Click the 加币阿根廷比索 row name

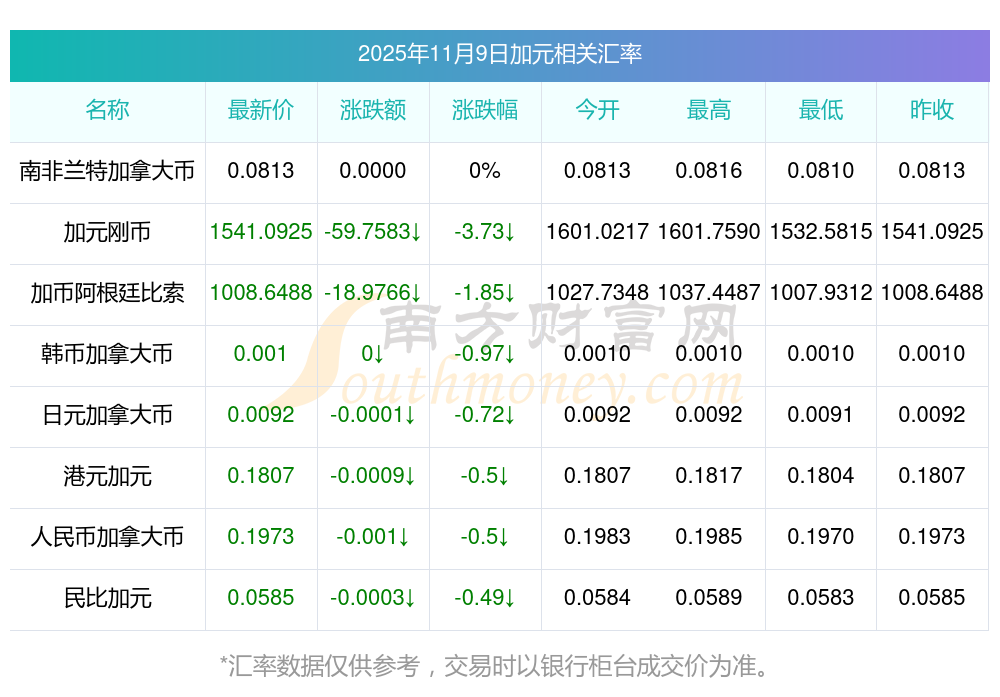click(x=107, y=293)
